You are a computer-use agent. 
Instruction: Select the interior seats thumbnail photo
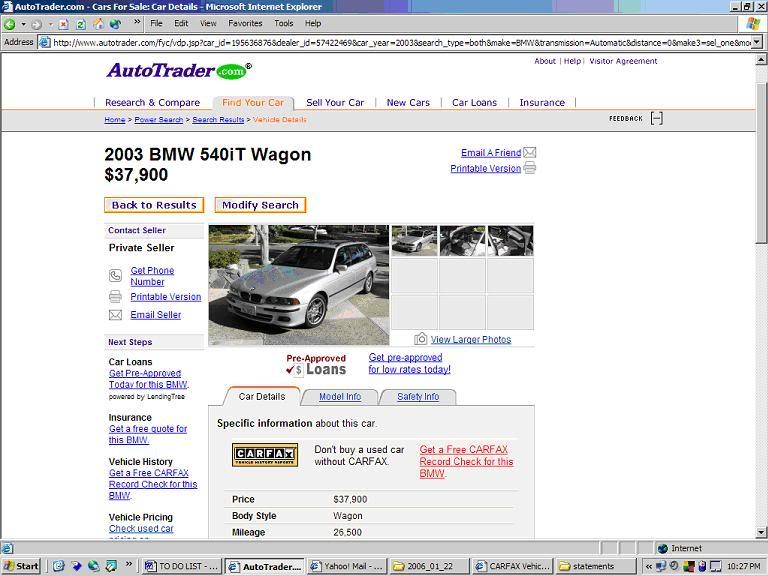(x=462, y=240)
